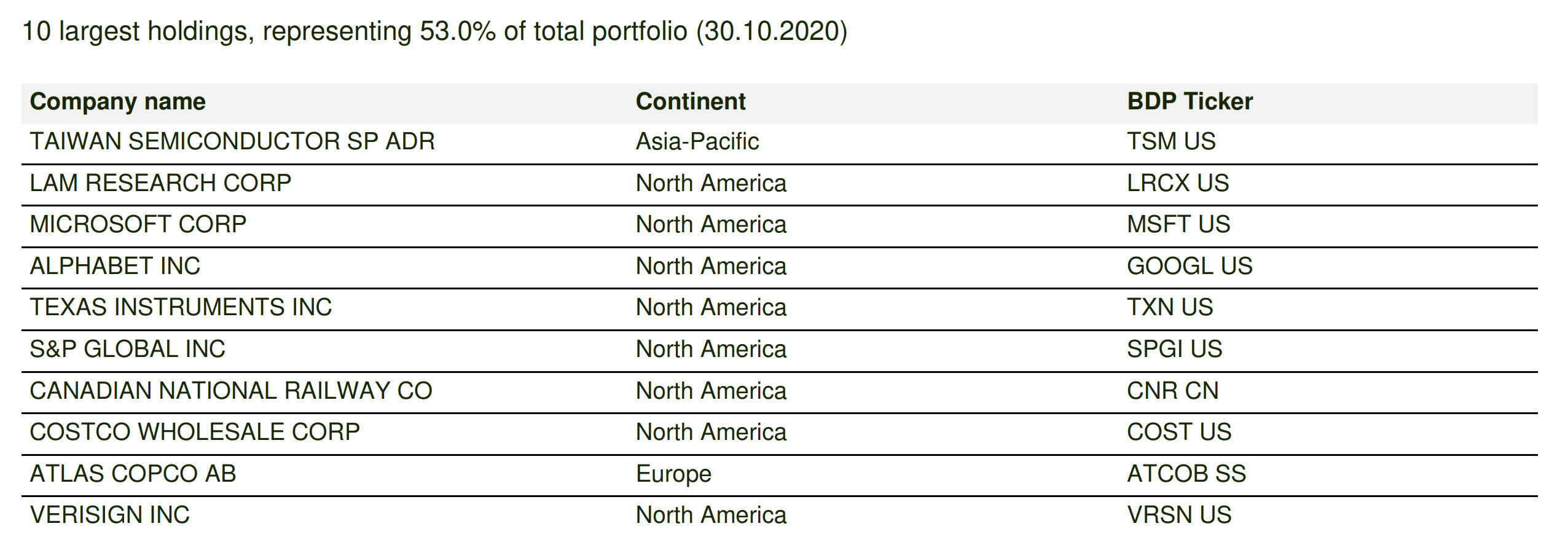
Task: Click ALPHABET INC company cell
Action: click(x=115, y=266)
